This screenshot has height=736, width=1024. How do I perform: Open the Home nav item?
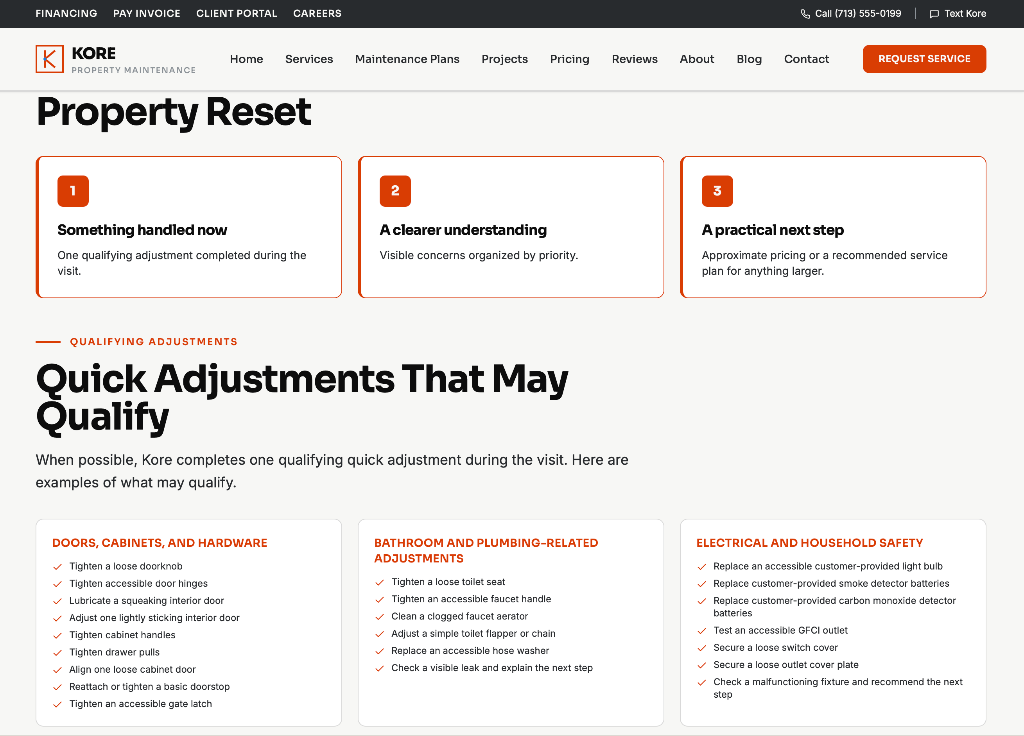pyautogui.click(x=246, y=59)
